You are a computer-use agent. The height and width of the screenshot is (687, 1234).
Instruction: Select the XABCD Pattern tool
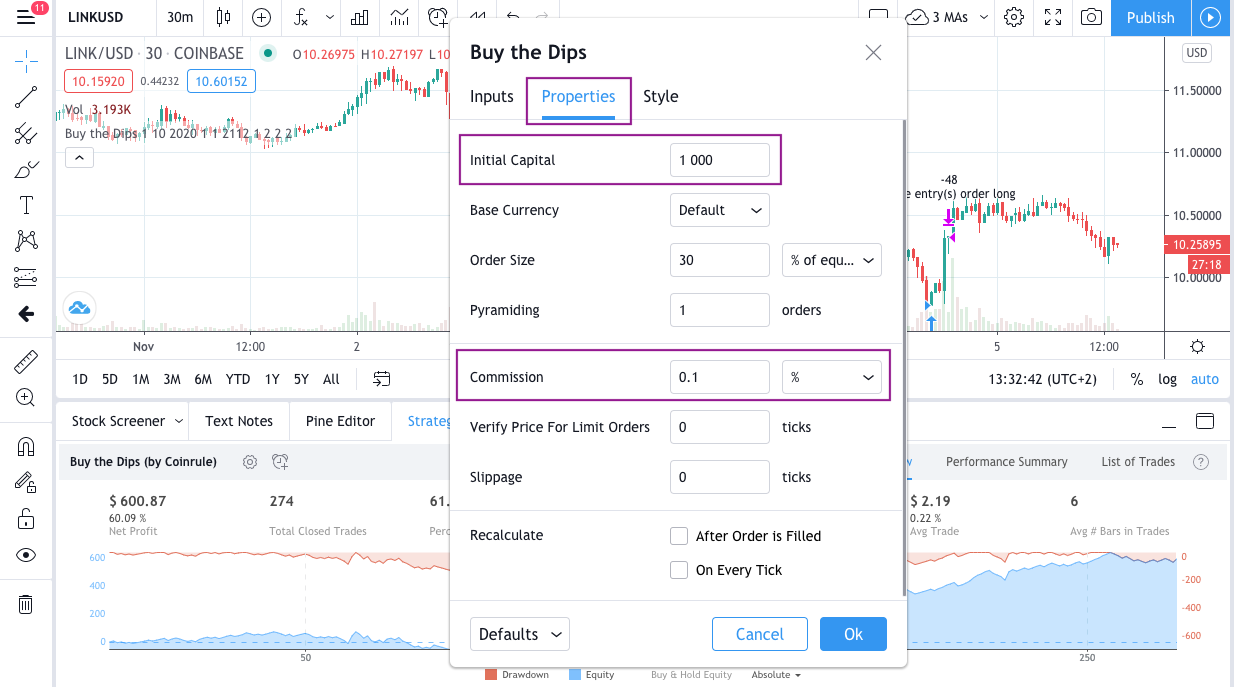(x=25, y=240)
